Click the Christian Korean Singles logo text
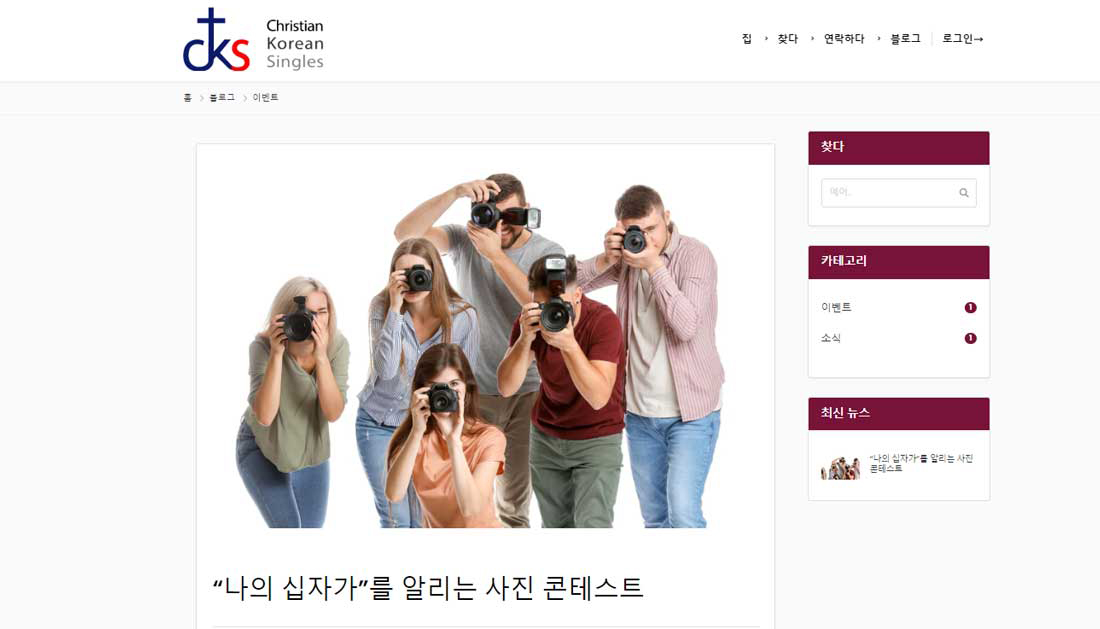1100x629 pixels. (295, 43)
